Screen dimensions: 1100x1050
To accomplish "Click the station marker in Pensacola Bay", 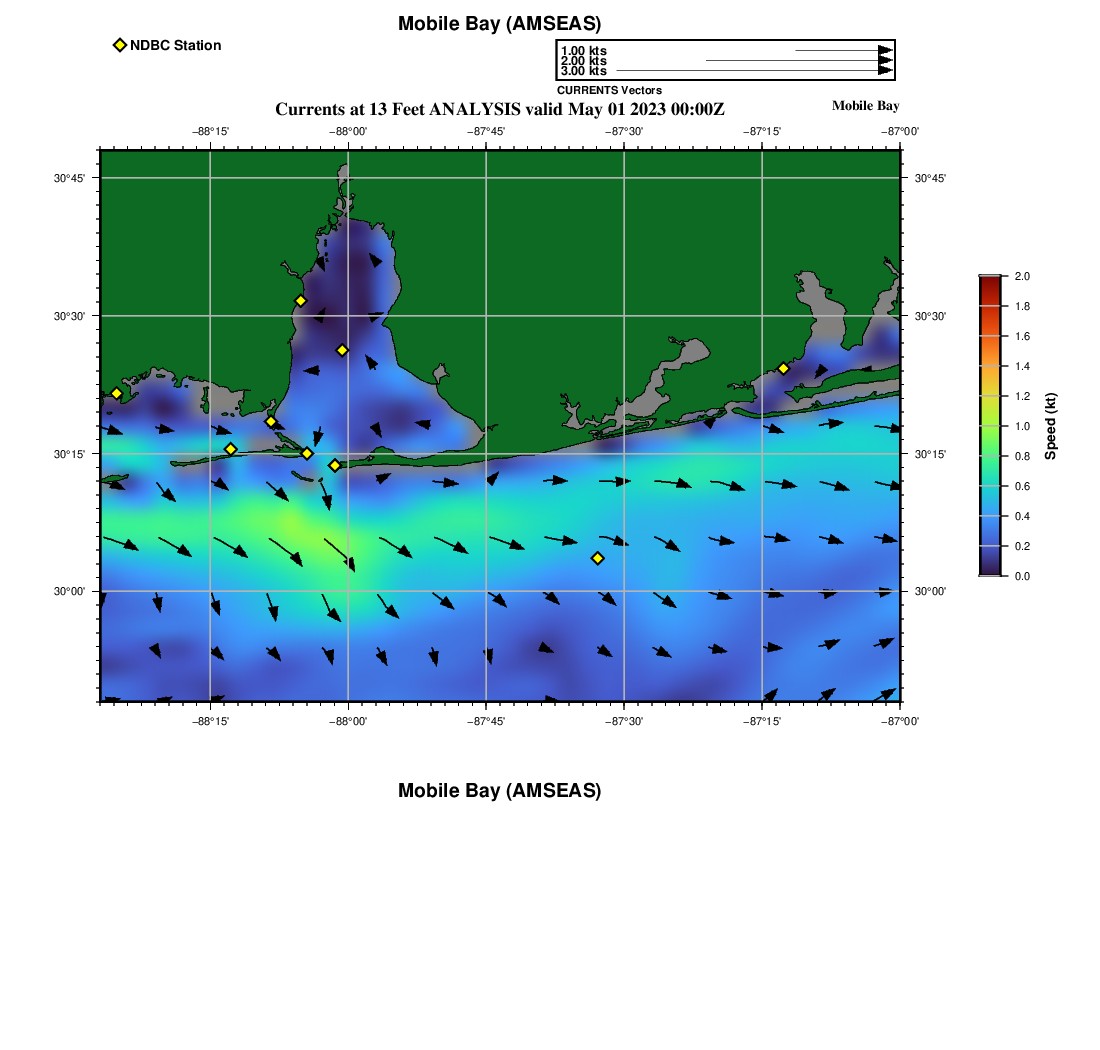I will click(783, 368).
